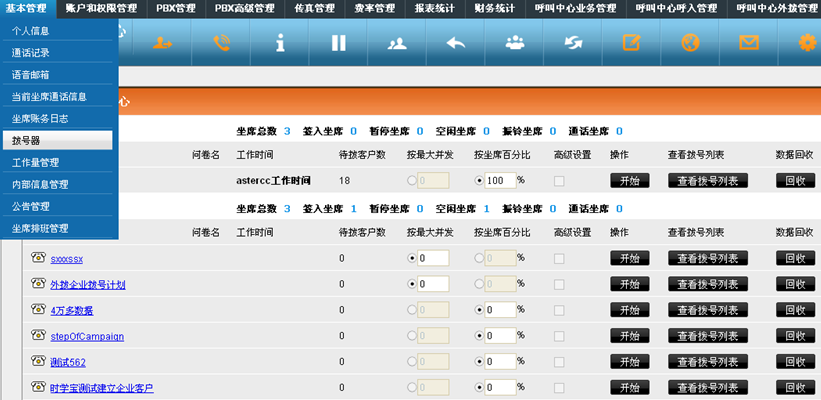Click the white reply arrow toolbar icon
This screenshot has width=821, height=400.
tap(455, 43)
